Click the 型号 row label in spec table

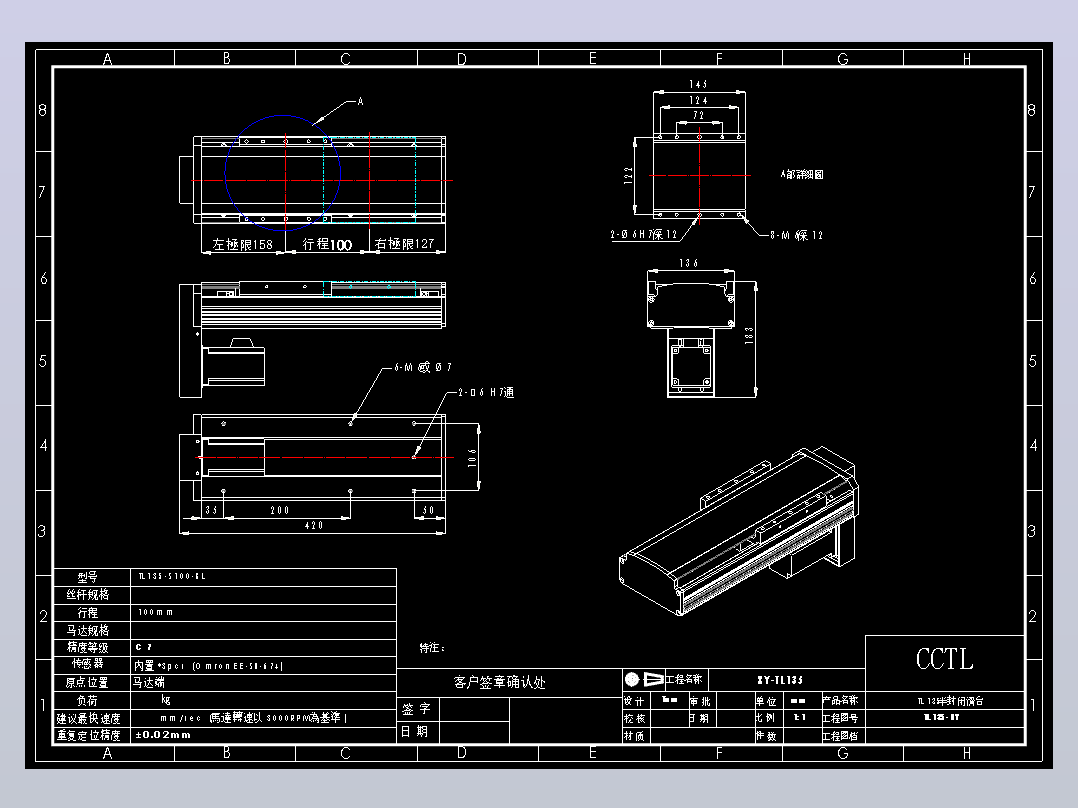87,576
